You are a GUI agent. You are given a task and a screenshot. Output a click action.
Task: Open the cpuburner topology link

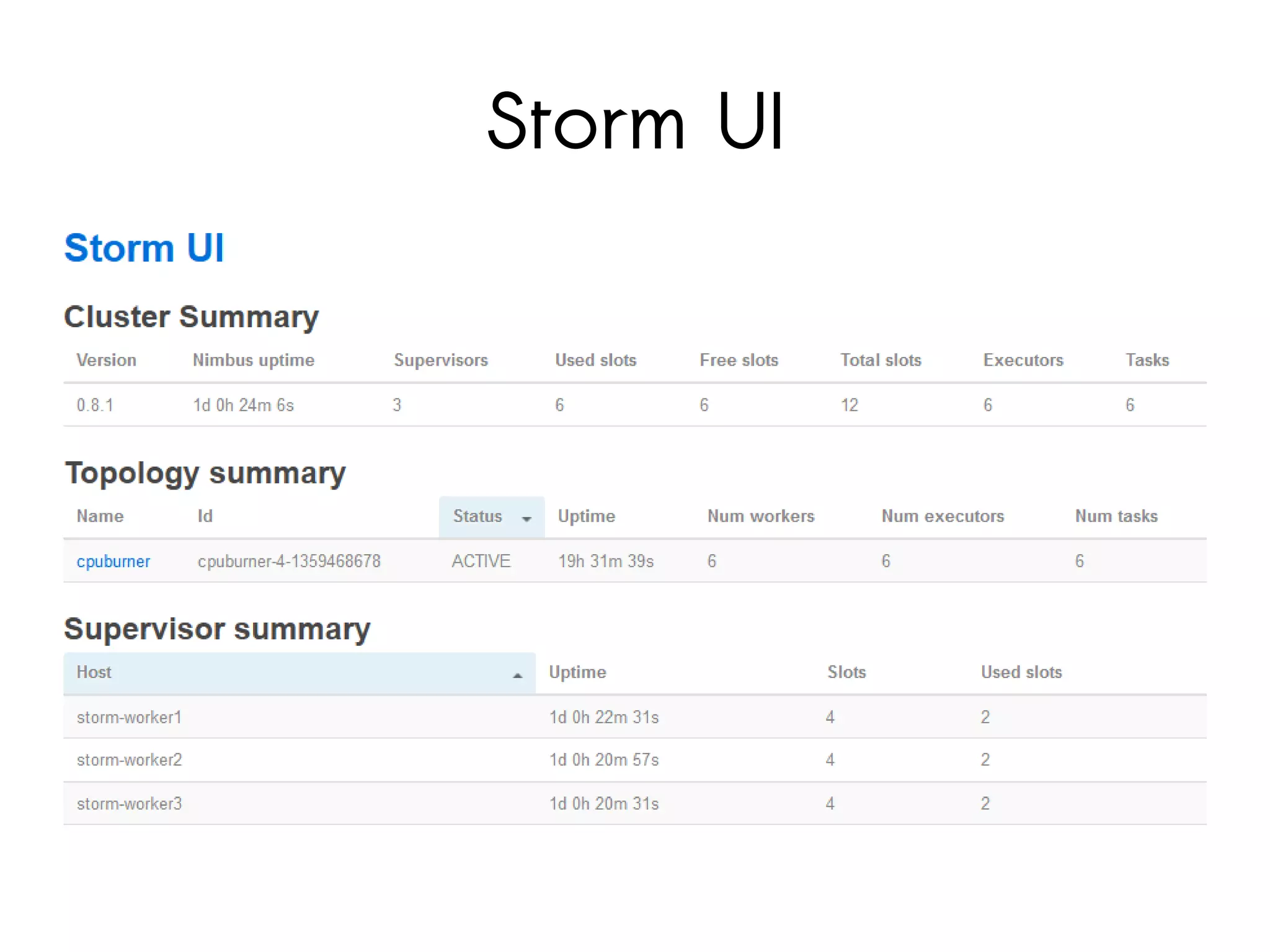pos(113,562)
